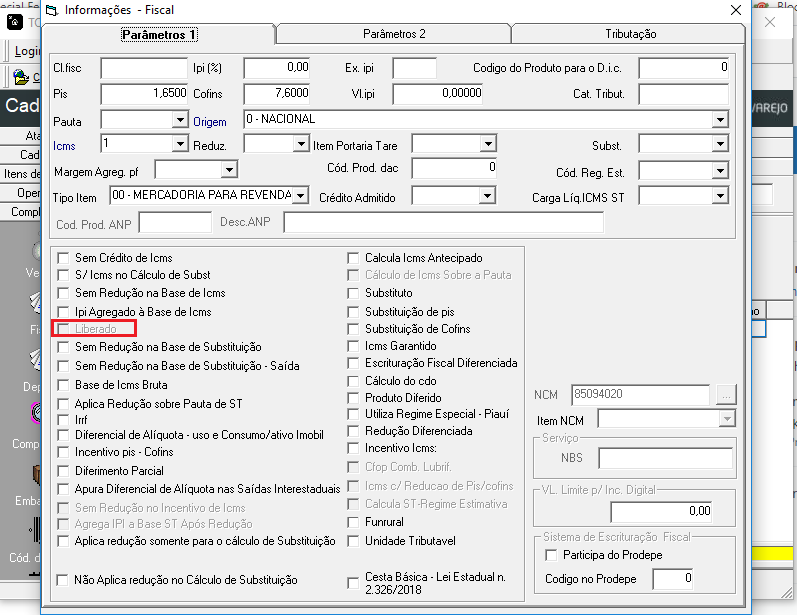797x615 pixels.
Task: Open the Cód. Reg. Est. dropdown
Action: (720, 171)
